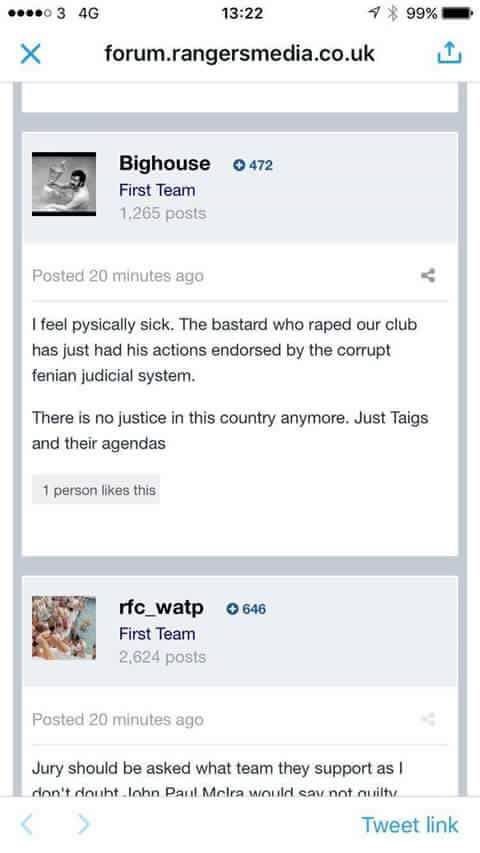Viewport: 480px width, 853px height.
Task: Share rfc_watp's post via share icon
Action: [x=428, y=719]
